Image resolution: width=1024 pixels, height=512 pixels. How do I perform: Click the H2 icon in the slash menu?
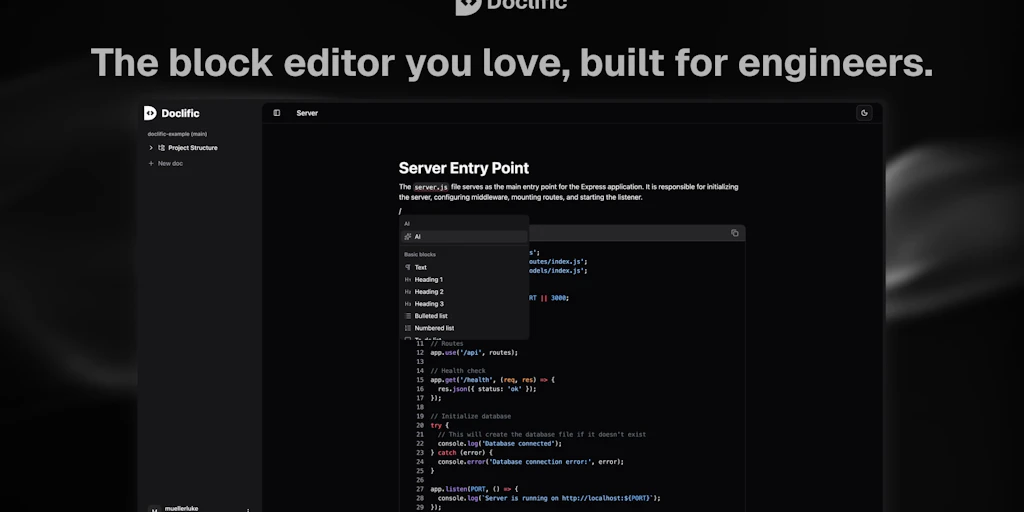pos(408,292)
